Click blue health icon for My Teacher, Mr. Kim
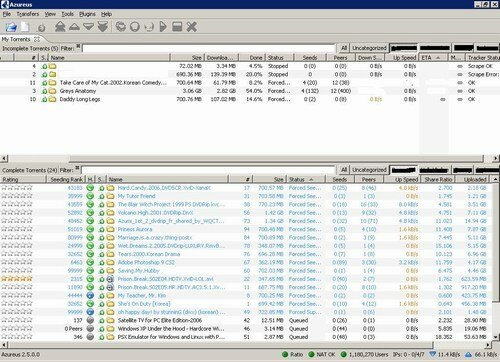The width and height of the screenshot is (500, 362). coord(90,295)
